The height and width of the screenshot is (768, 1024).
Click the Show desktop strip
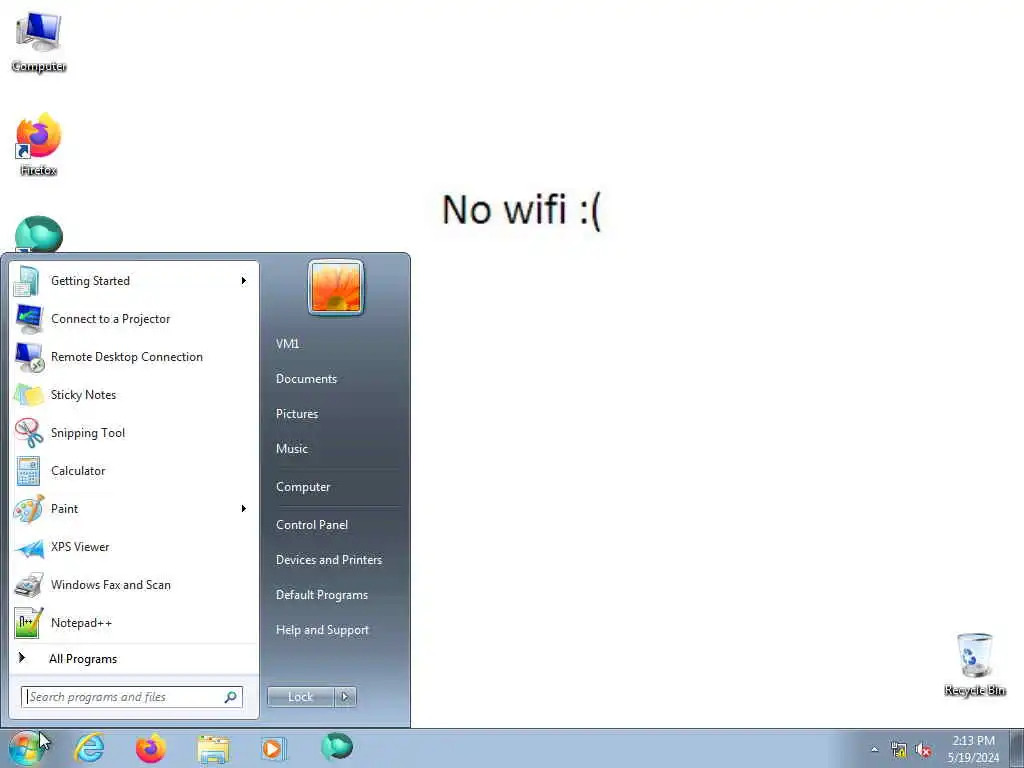[x=1018, y=748]
